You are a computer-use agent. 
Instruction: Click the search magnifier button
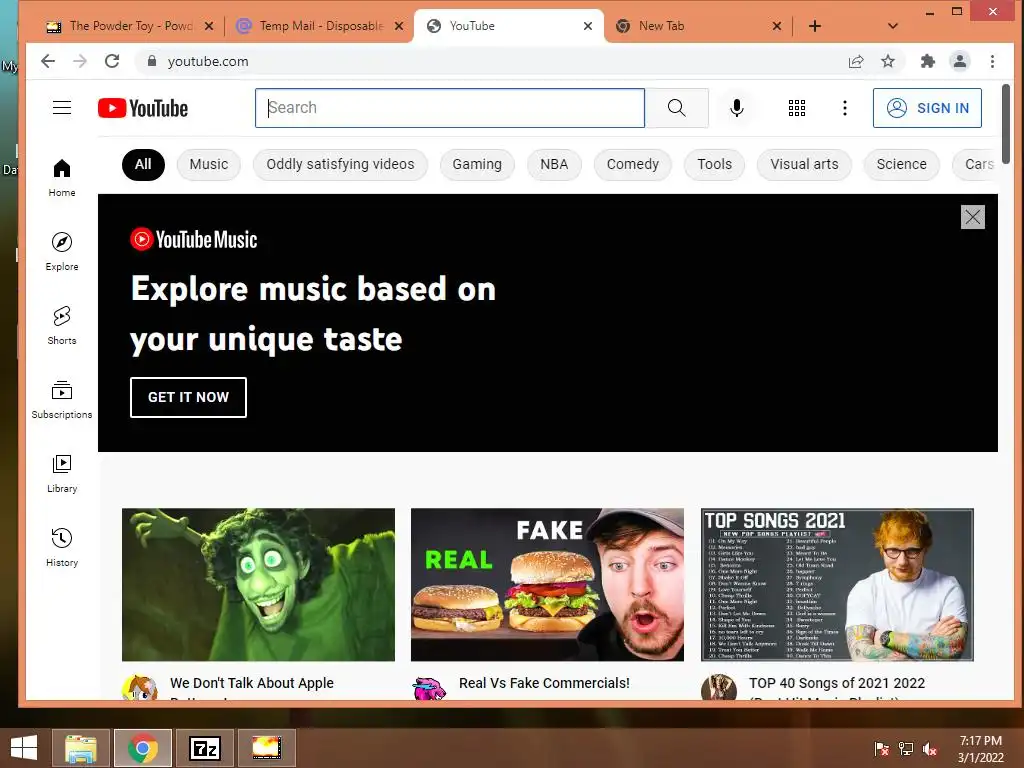click(x=677, y=108)
